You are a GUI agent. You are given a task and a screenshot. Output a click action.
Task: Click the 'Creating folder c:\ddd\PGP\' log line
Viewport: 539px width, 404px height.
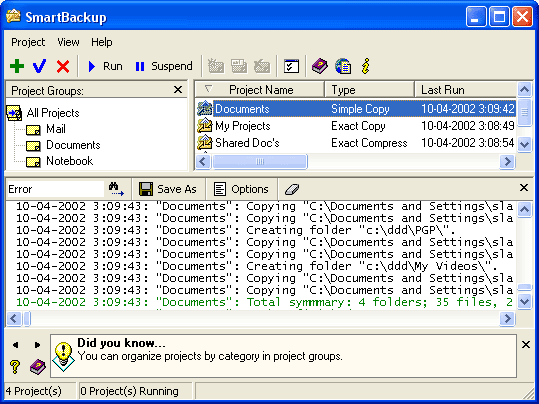236,230
